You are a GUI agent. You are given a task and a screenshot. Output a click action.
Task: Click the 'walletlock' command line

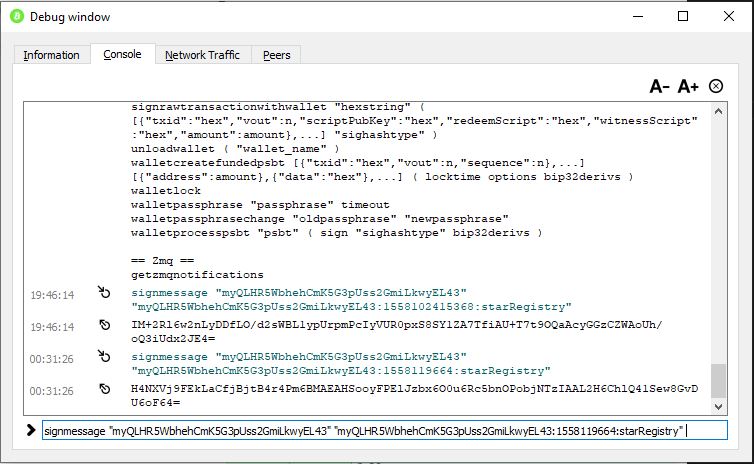(x=166, y=191)
